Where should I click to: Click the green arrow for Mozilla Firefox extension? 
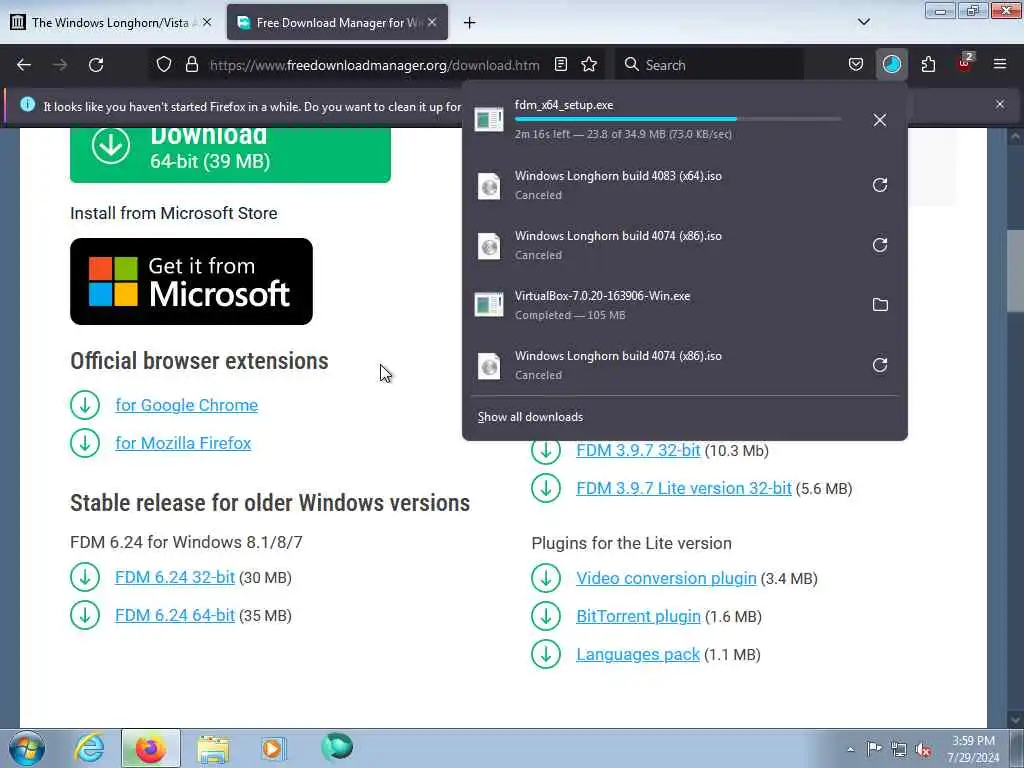[85, 443]
